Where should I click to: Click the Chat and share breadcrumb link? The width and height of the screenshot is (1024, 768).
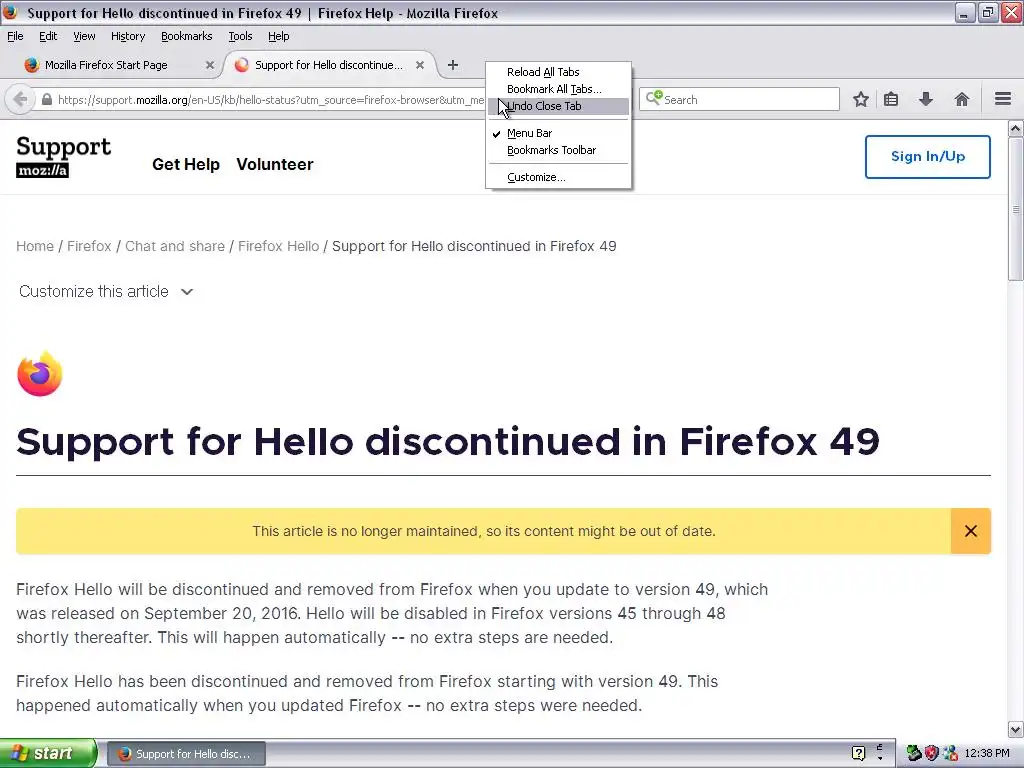click(x=174, y=246)
